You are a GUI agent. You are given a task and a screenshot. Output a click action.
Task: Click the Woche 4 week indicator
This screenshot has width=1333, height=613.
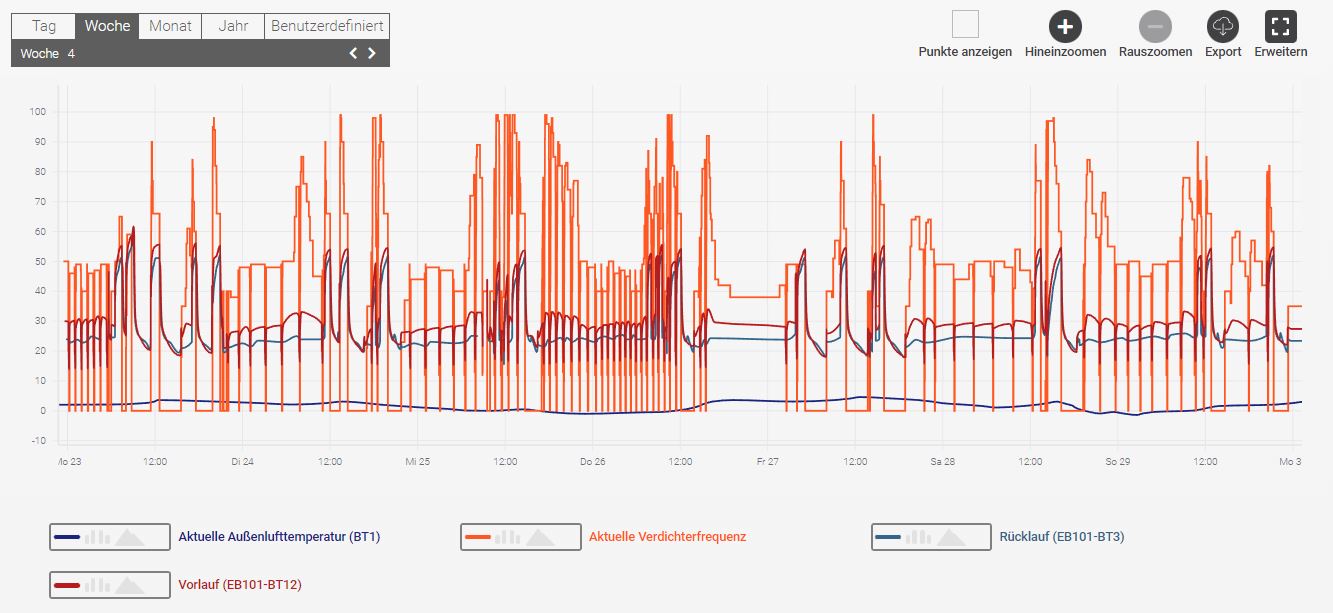tap(48, 54)
